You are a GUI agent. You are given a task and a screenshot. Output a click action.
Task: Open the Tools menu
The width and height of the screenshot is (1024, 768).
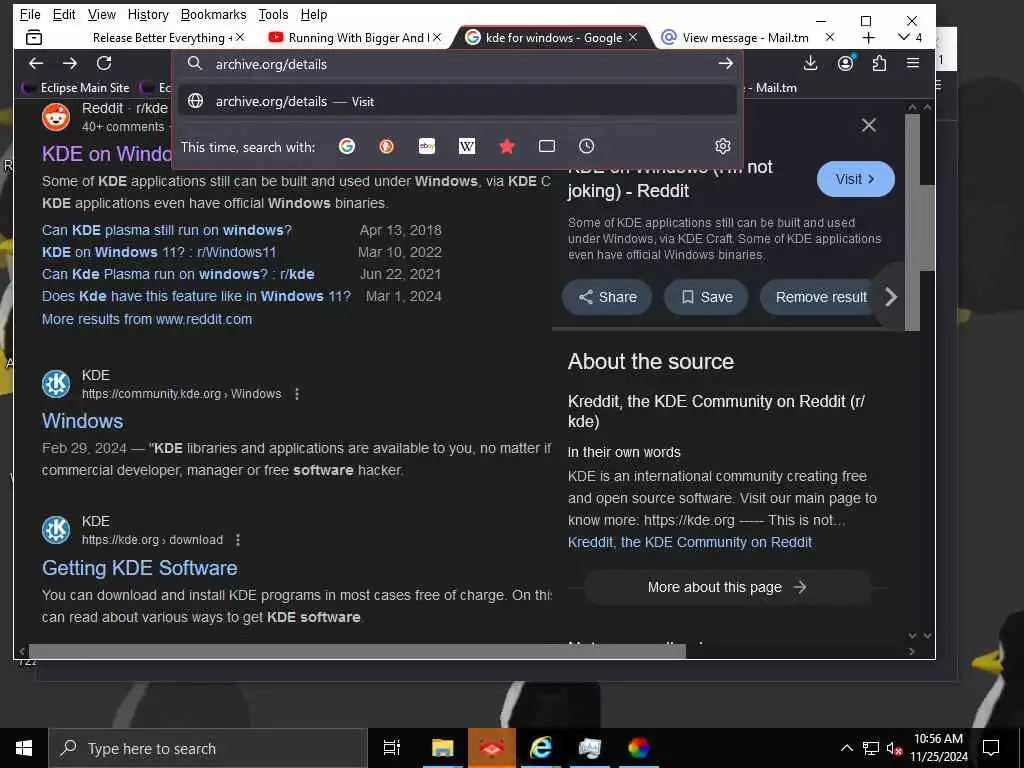pos(273,14)
